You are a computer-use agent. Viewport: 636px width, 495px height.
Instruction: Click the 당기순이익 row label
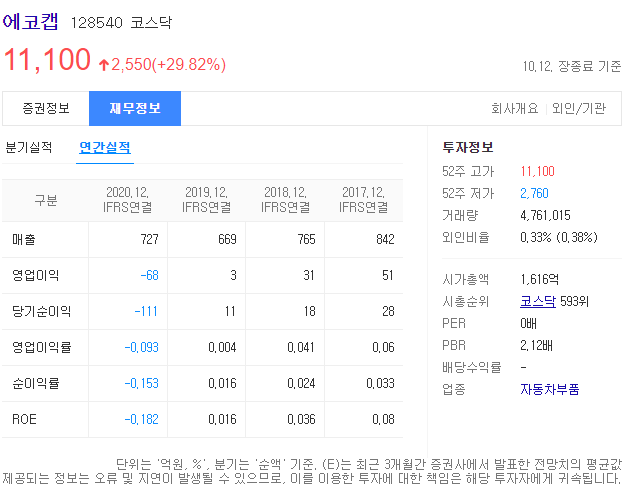pyautogui.click(x=41, y=311)
